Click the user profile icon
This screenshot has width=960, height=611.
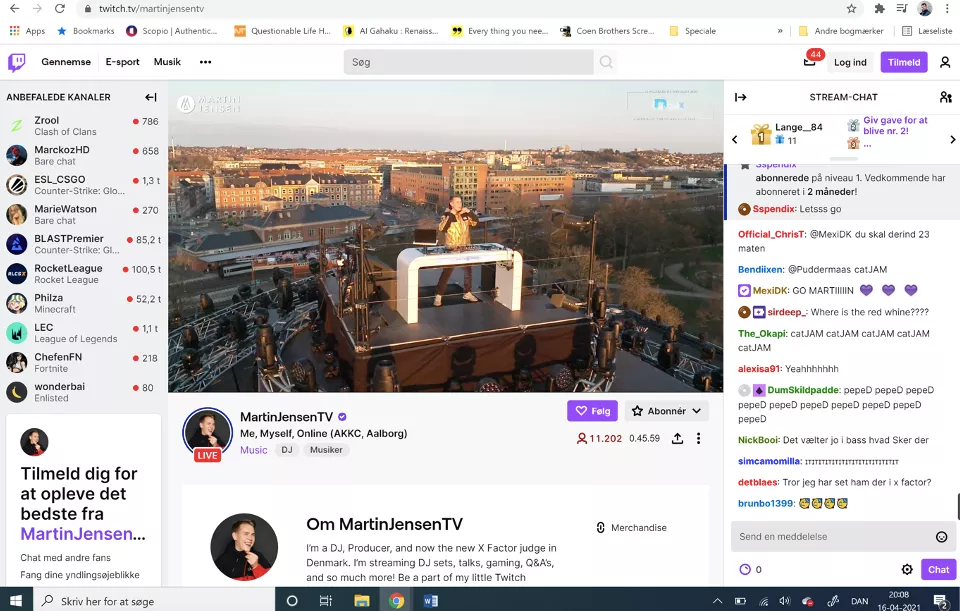pos(945,62)
